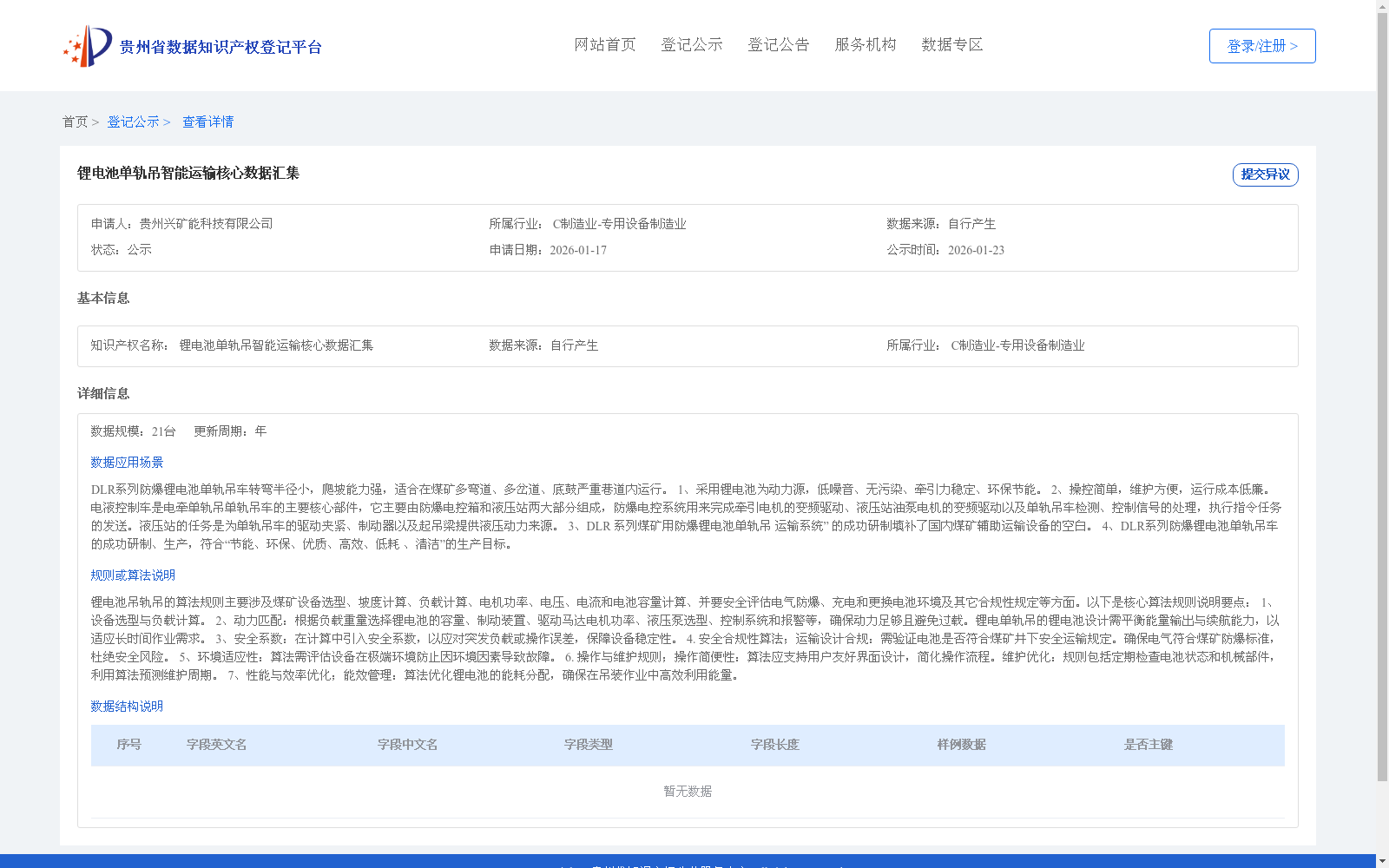
Task: Open the 网站首页 menu item
Action: point(605,44)
